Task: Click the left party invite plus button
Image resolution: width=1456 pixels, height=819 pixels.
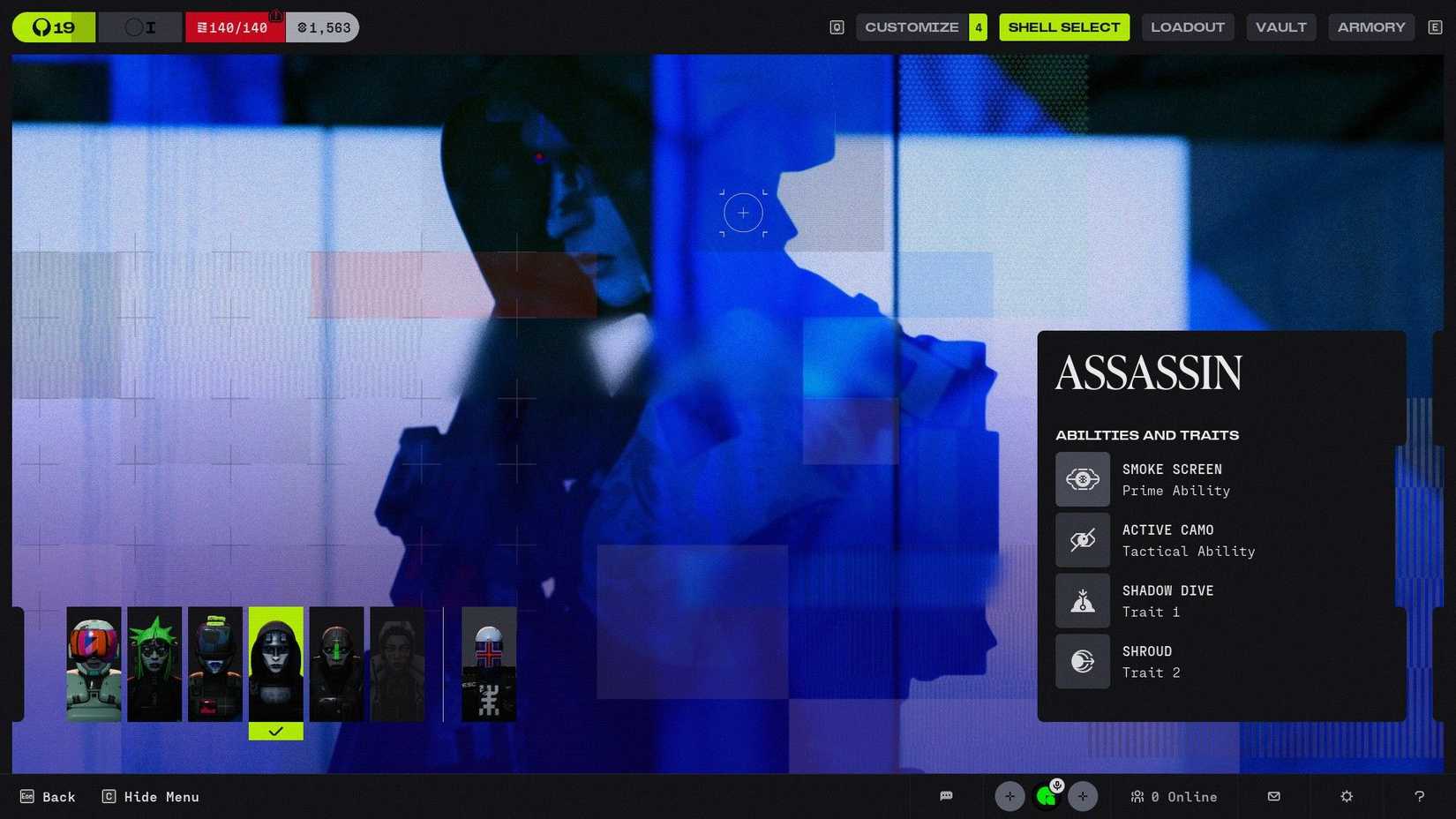Action: tap(1009, 796)
